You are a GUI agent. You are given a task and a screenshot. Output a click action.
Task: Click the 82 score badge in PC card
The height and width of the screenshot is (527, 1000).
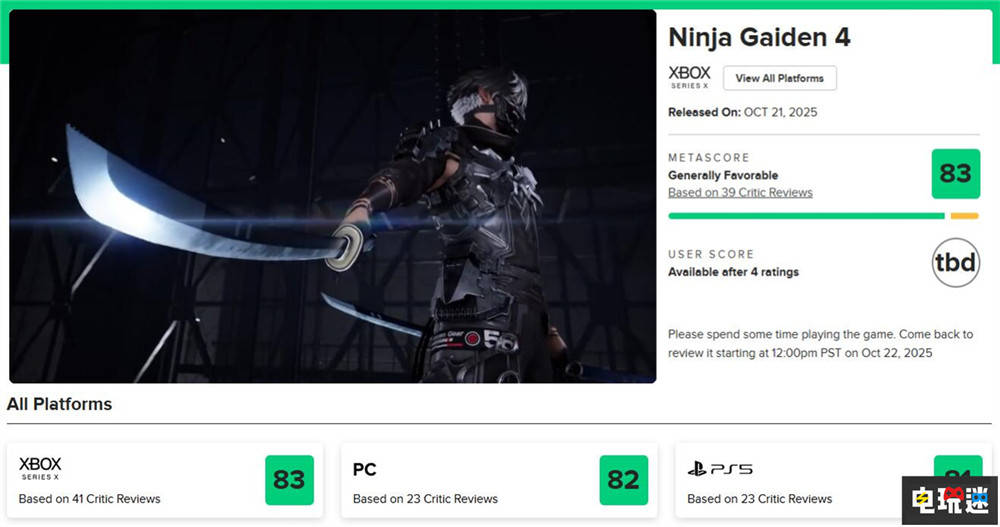point(623,480)
